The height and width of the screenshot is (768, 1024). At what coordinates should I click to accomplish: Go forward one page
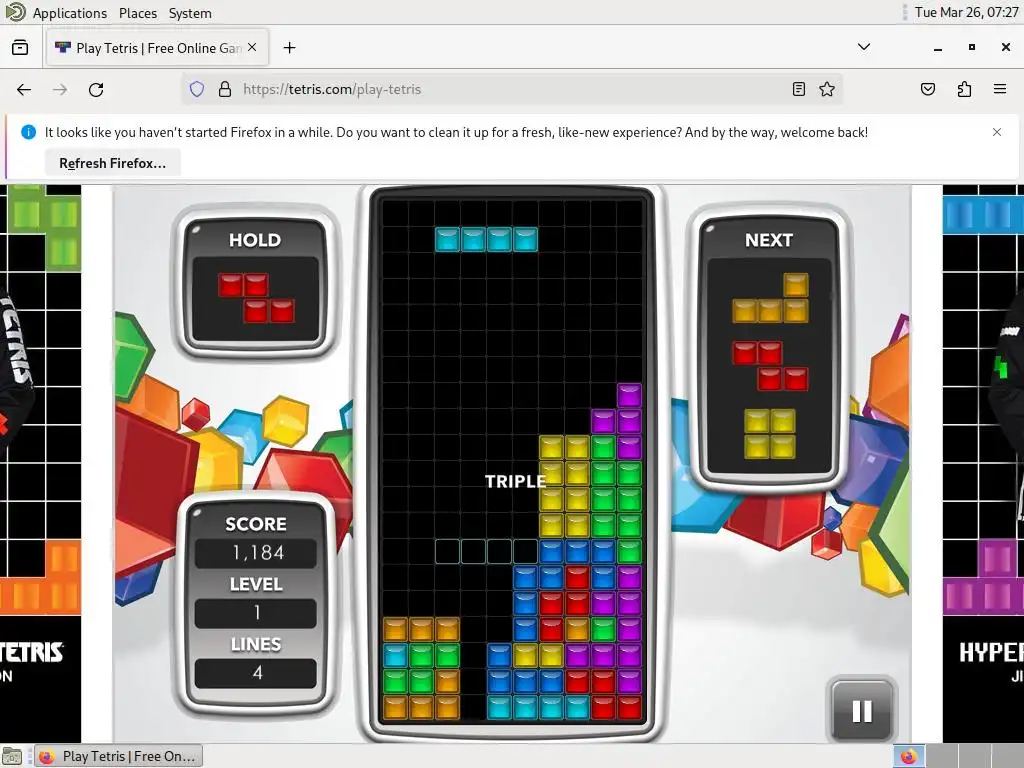60,89
